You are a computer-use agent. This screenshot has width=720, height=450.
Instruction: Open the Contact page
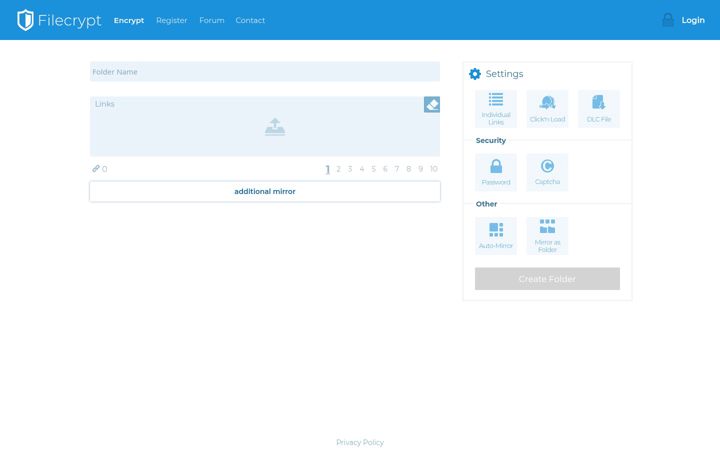pos(250,20)
